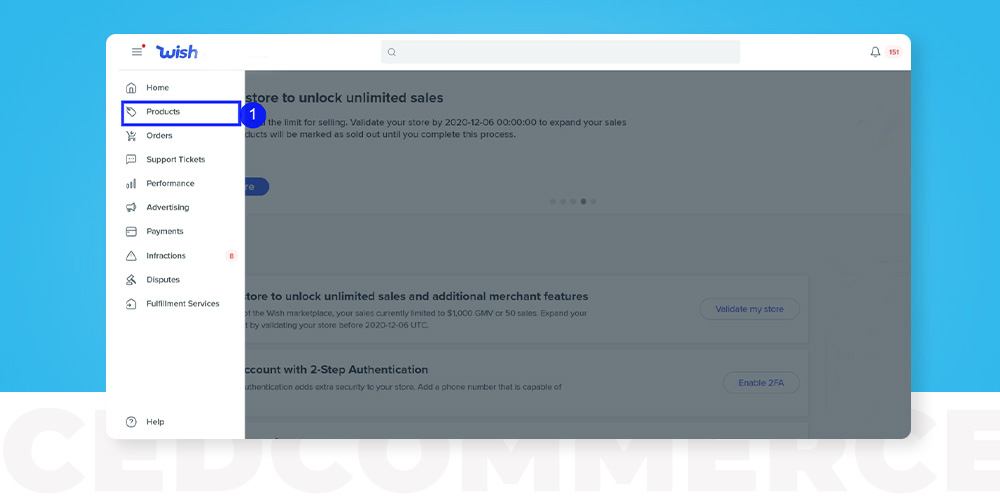This screenshot has width=1000, height=500.
Task: Click the Performance bar chart icon
Action: [131, 184]
